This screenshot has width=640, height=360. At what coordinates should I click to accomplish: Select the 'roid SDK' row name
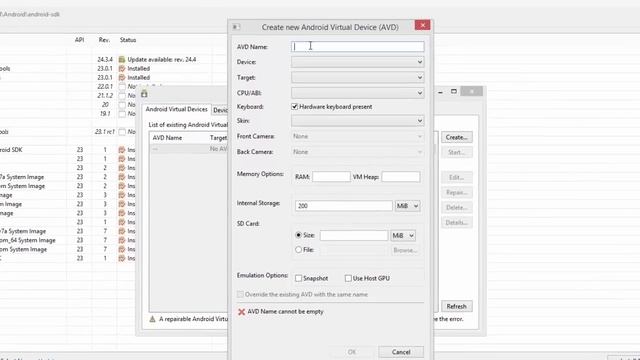[11, 150]
